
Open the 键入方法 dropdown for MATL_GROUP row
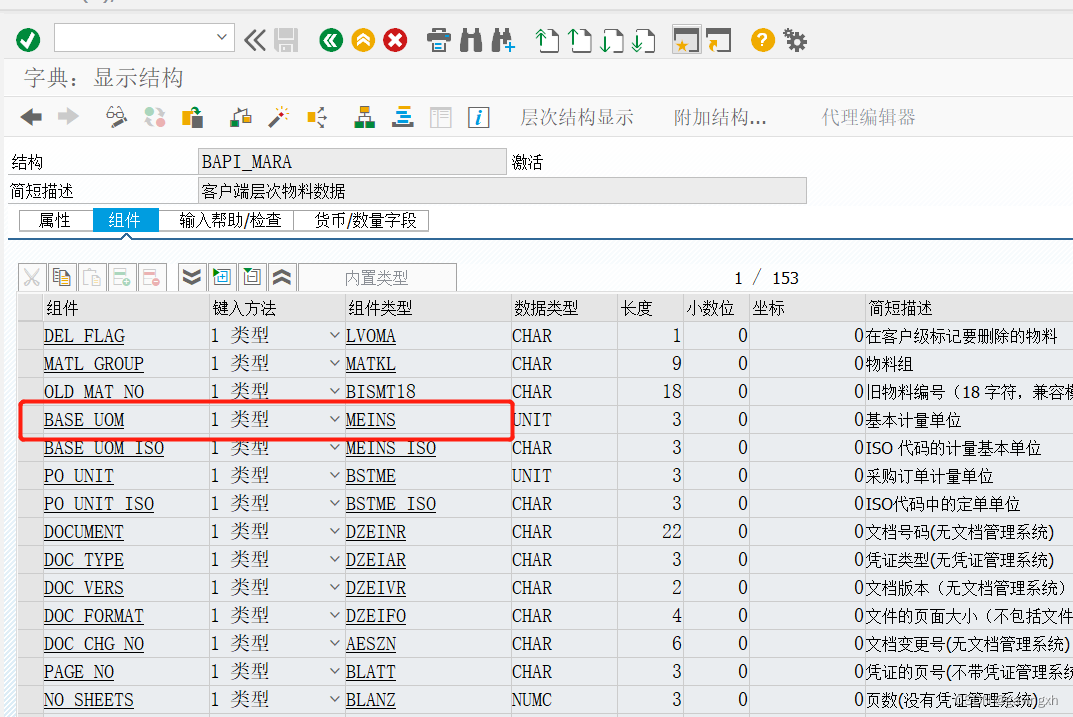pos(334,363)
